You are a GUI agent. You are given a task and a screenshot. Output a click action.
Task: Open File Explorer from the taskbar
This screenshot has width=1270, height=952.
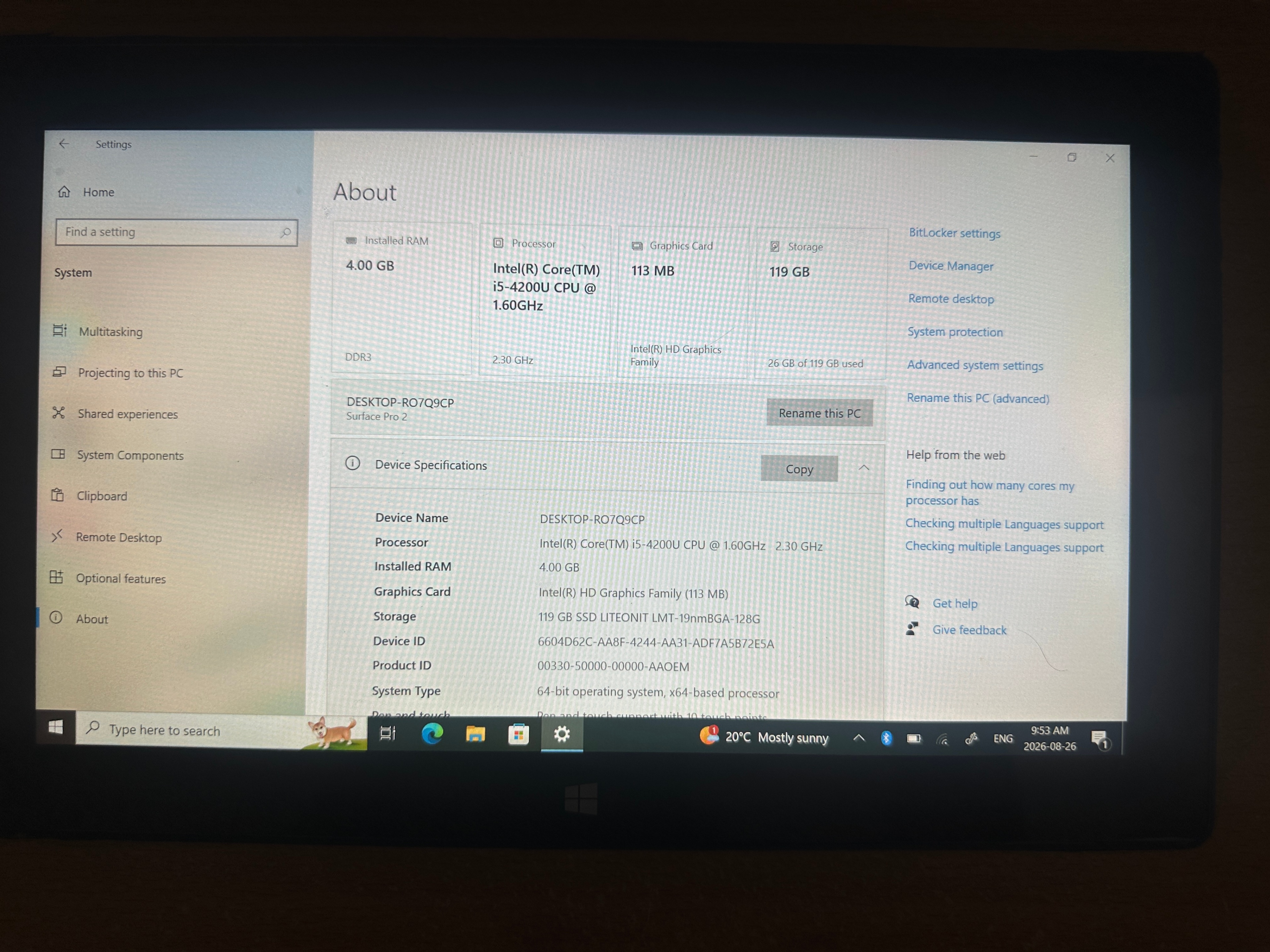point(476,734)
